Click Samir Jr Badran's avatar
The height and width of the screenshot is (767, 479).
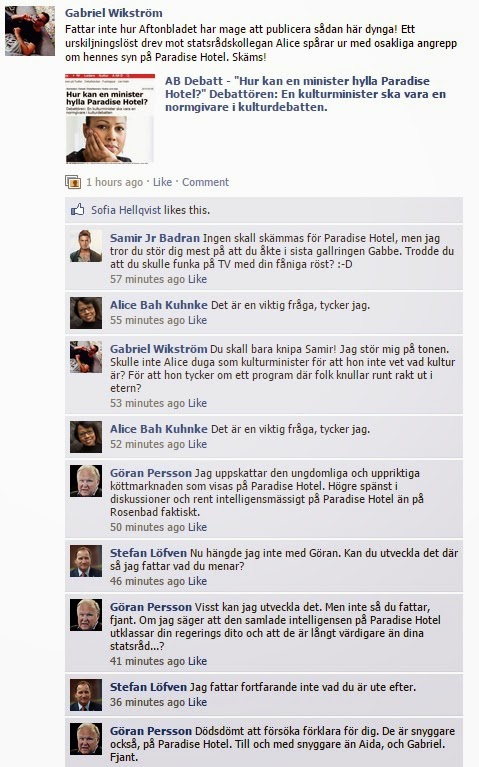point(86,246)
